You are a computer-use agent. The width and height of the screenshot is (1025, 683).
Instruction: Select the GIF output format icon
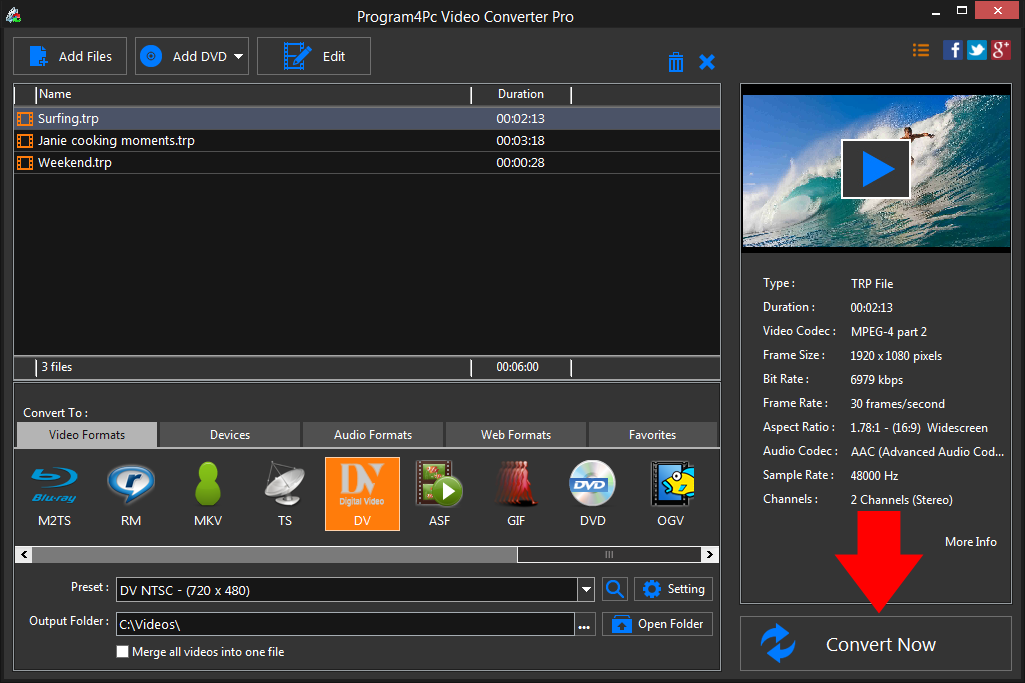pos(516,493)
